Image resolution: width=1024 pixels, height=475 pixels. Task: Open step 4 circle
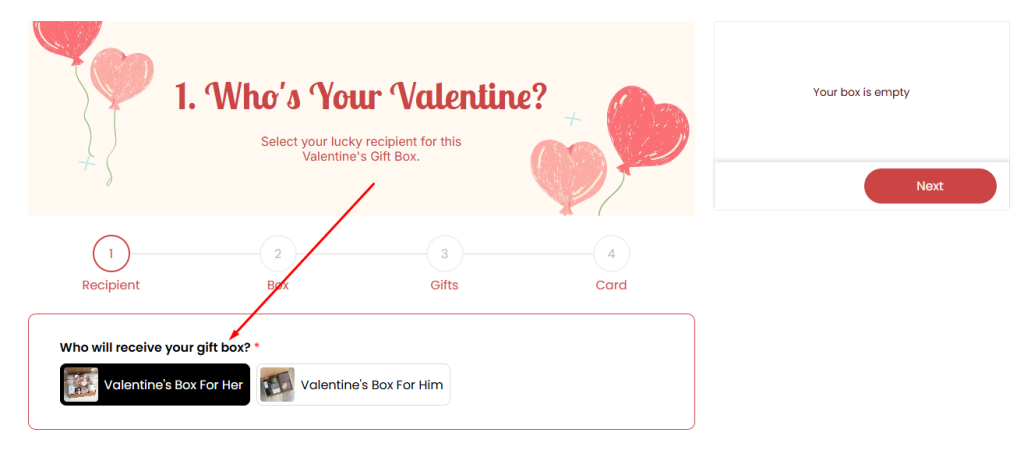(x=611, y=254)
